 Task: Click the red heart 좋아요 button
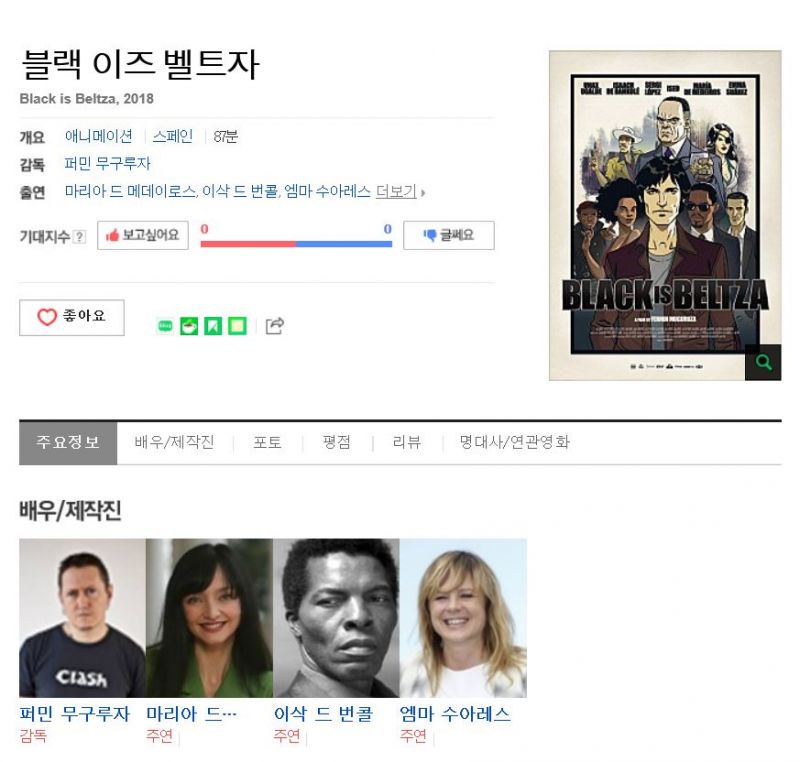tap(72, 317)
